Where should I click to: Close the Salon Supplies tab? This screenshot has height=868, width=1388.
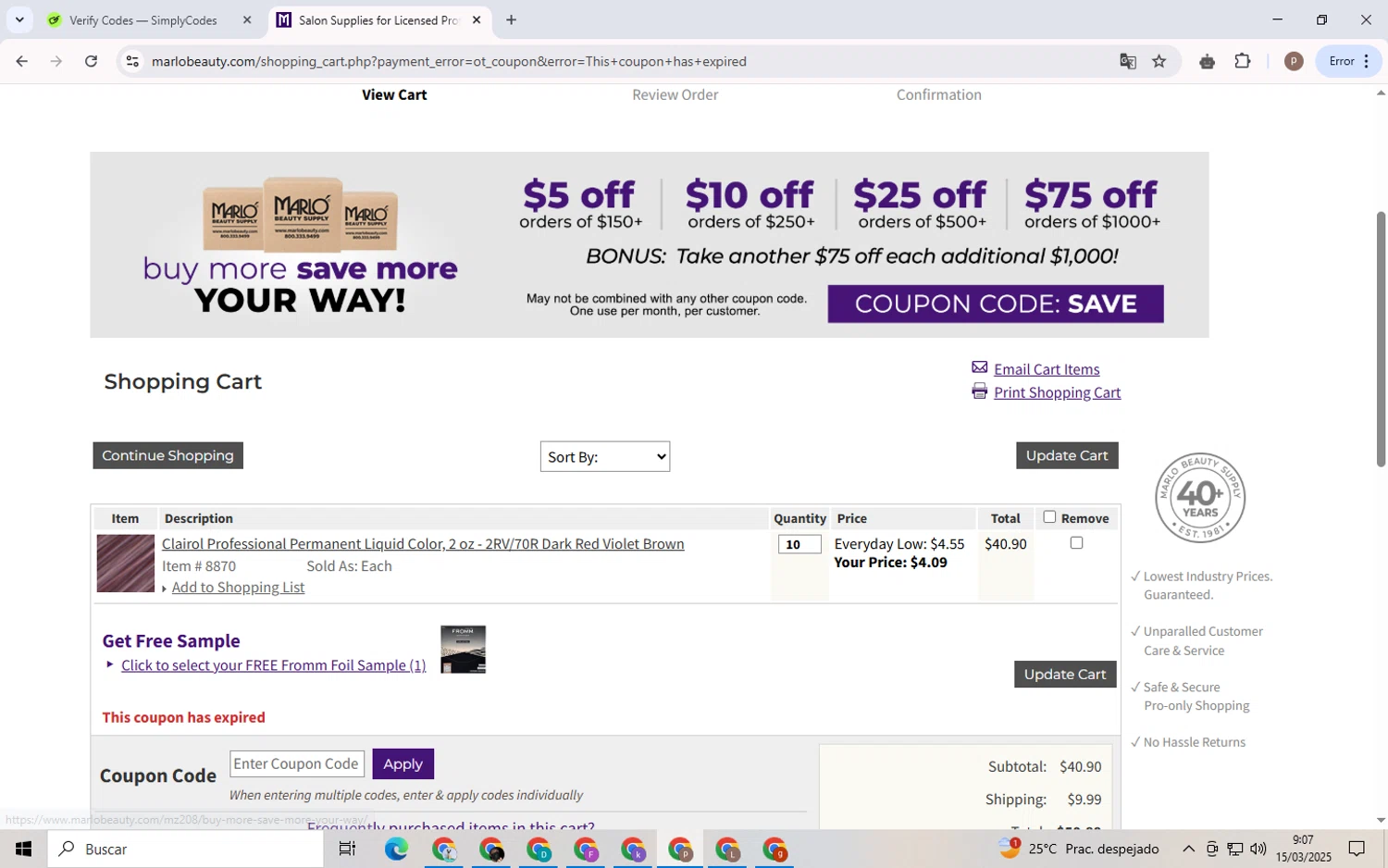tap(477, 19)
